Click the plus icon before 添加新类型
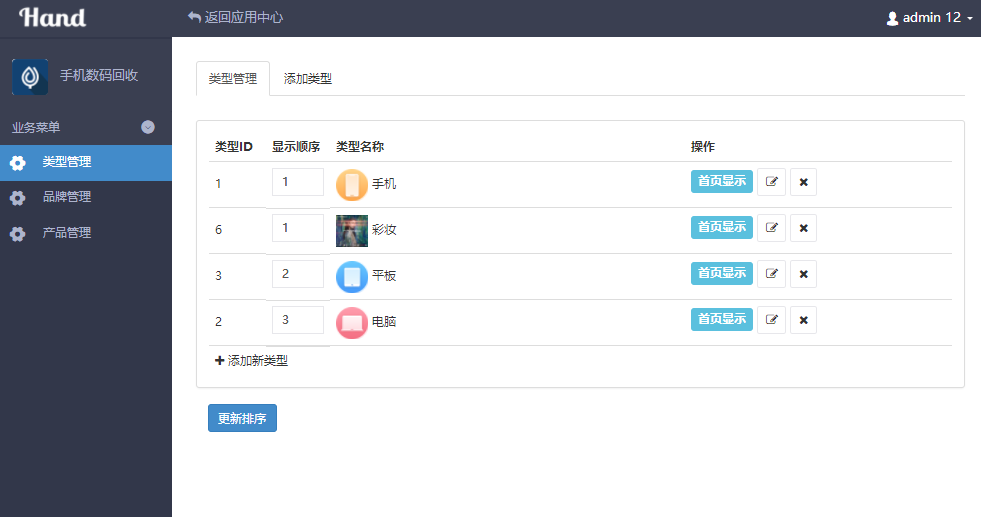This screenshot has height=517, width=981. pos(219,361)
